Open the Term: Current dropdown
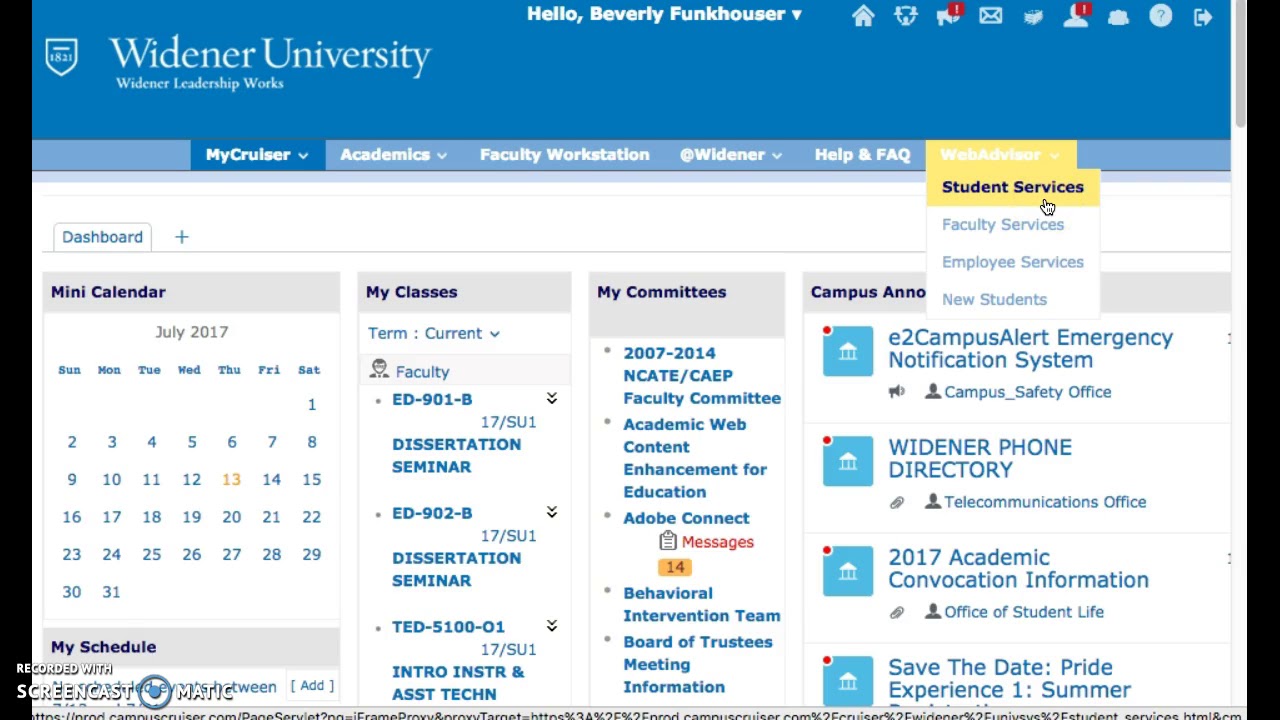The image size is (1280, 720). [434, 333]
